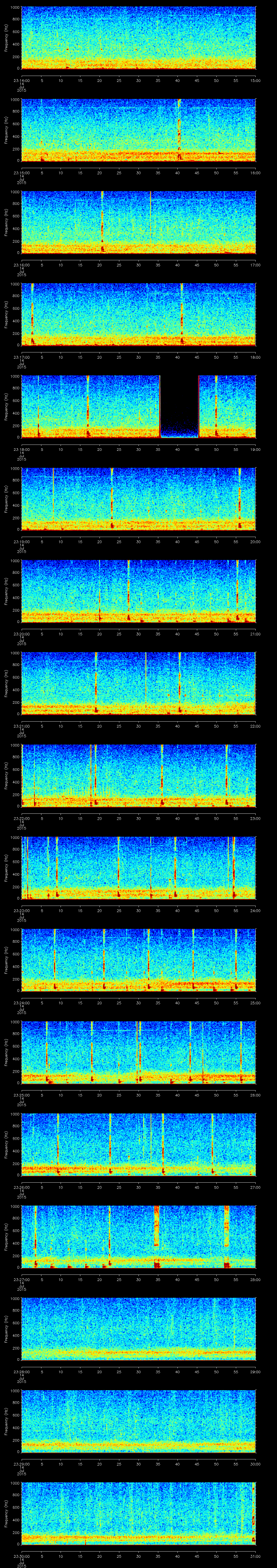Image resolution: width=277 pixels, height=1568 pixels.
Task: Click vertical burst near 41 s in 23:17:00 spectrogram
Action: click(182, 314)
